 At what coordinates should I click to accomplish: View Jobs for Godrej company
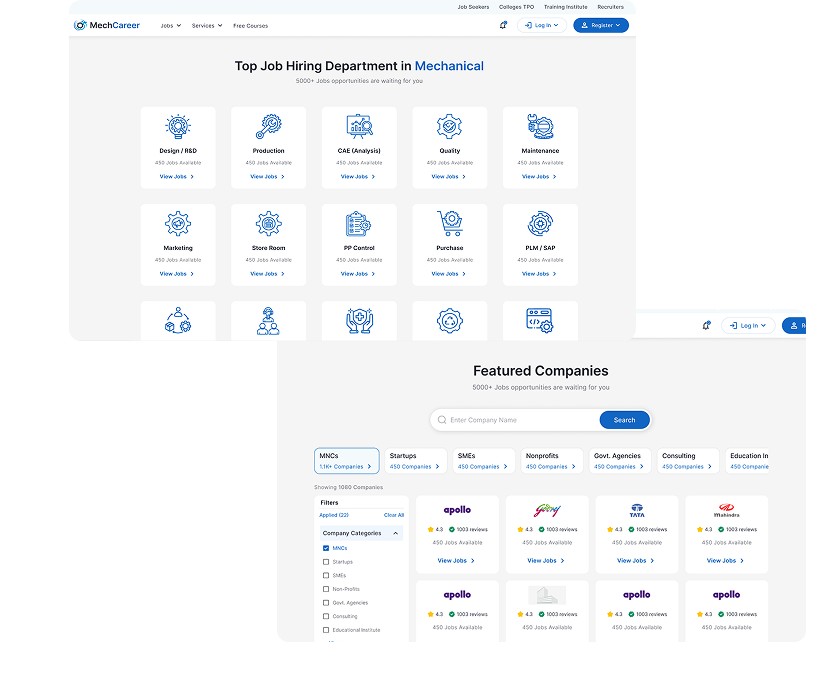(546, 560)
